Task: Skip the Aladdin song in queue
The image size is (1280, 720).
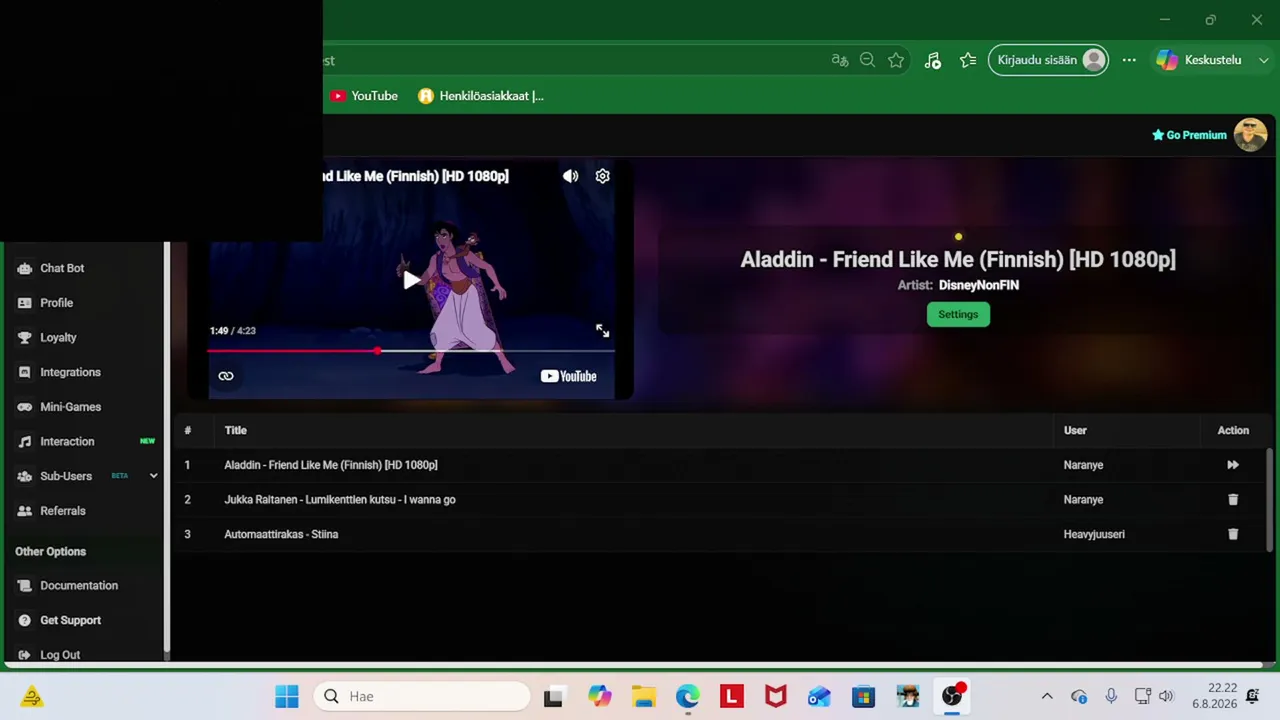Action: tap(1233, 465)
